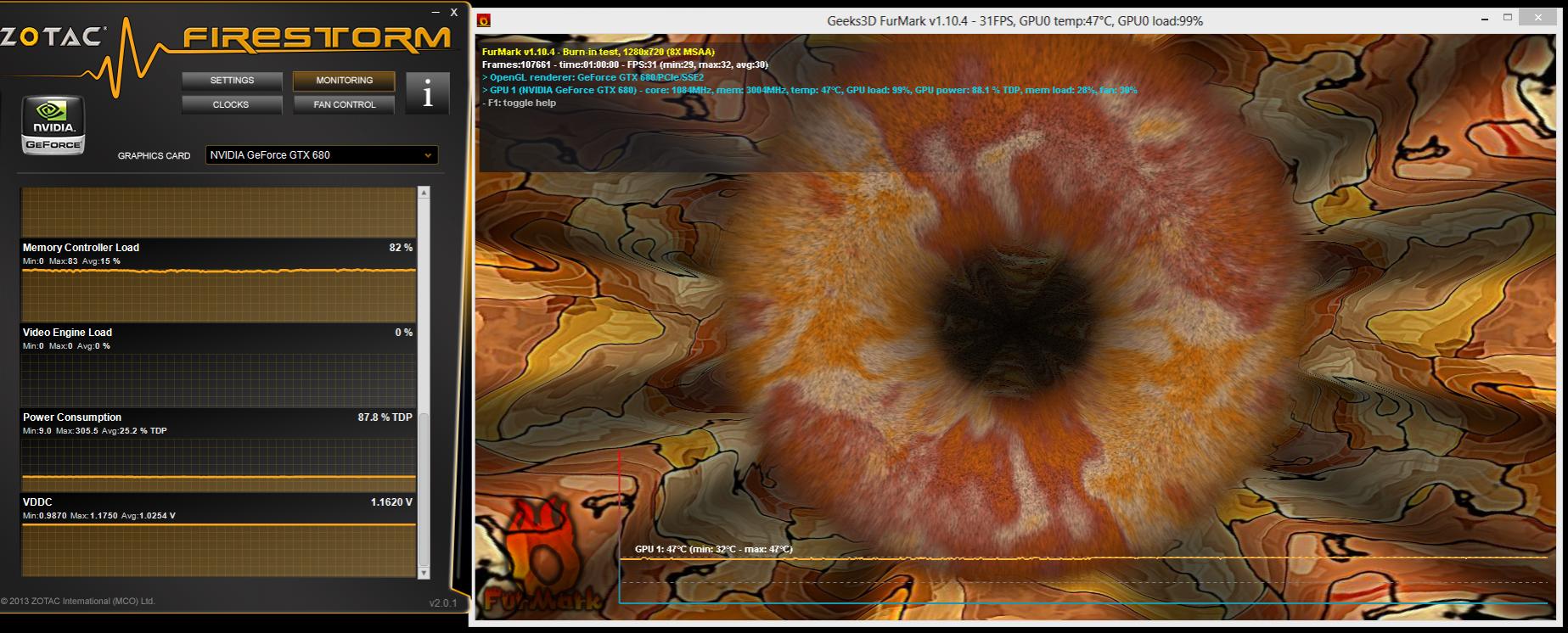Click the v2.0.1 version text

443,603
